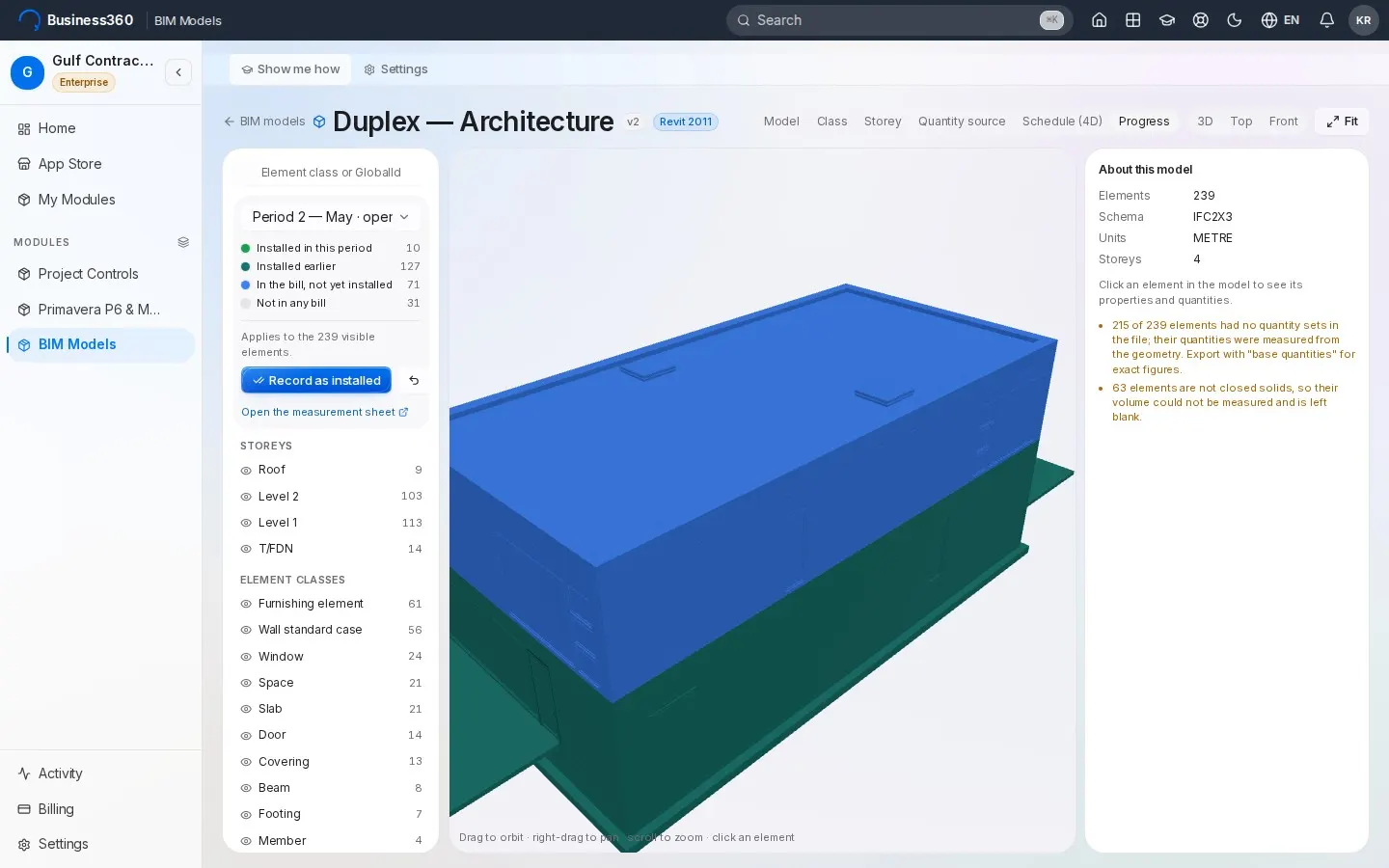Undo the recorded installation with reset arrow
The height and width of the screenshot is (868, 1389).
(414, 381)
